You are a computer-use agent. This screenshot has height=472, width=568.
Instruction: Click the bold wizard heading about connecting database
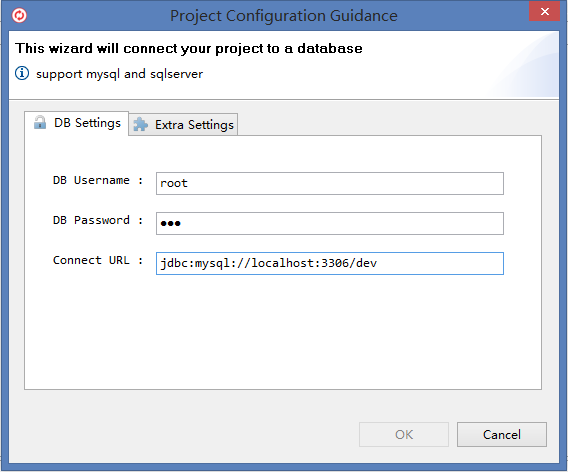(189, 49)
